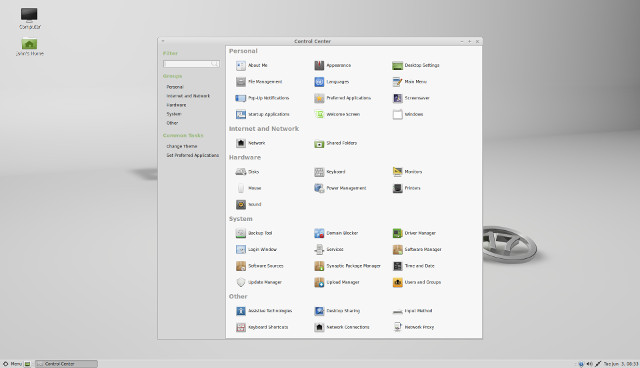This screenshot has width=640, height=368.
Task: Open Assistive Technologies icon
Action: 241,311
